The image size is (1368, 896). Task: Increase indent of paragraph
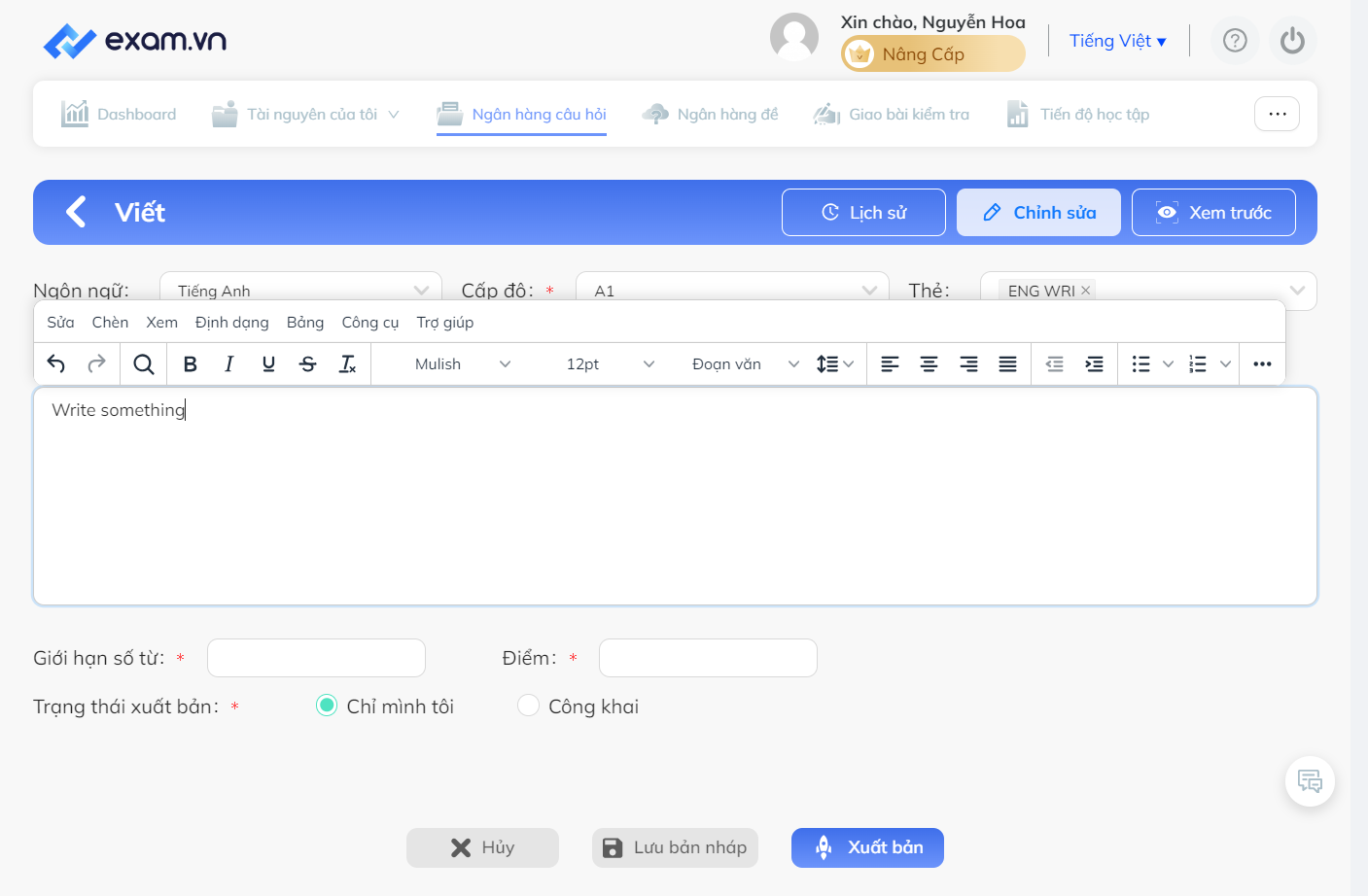click(1094, 364)
